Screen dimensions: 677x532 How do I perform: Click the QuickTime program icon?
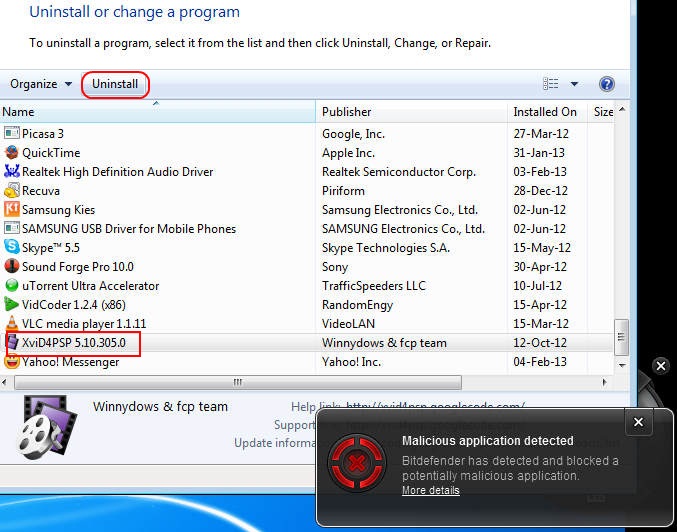12,152
